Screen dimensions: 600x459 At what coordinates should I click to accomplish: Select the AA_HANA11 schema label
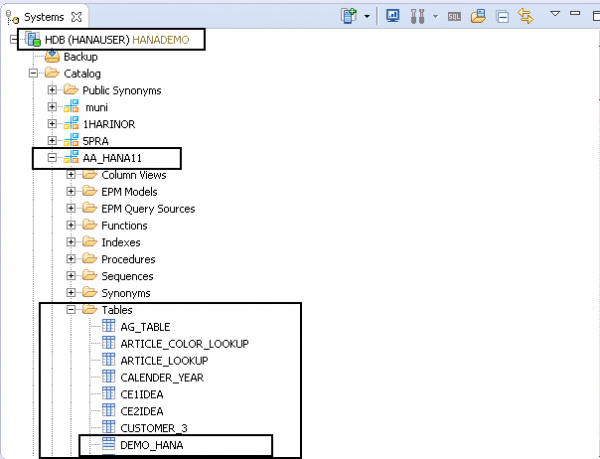coord(112,158)
